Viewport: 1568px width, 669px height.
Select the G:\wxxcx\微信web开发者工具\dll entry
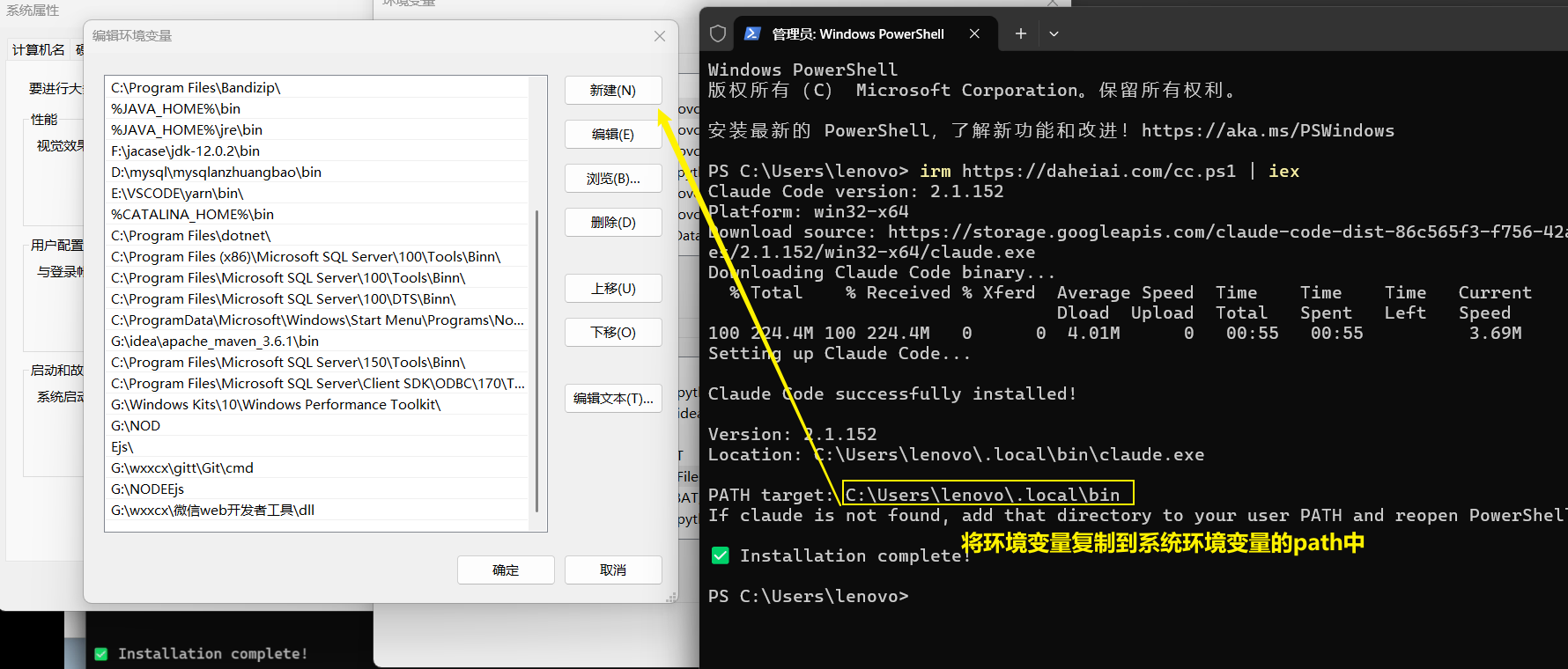coord(317,511)
